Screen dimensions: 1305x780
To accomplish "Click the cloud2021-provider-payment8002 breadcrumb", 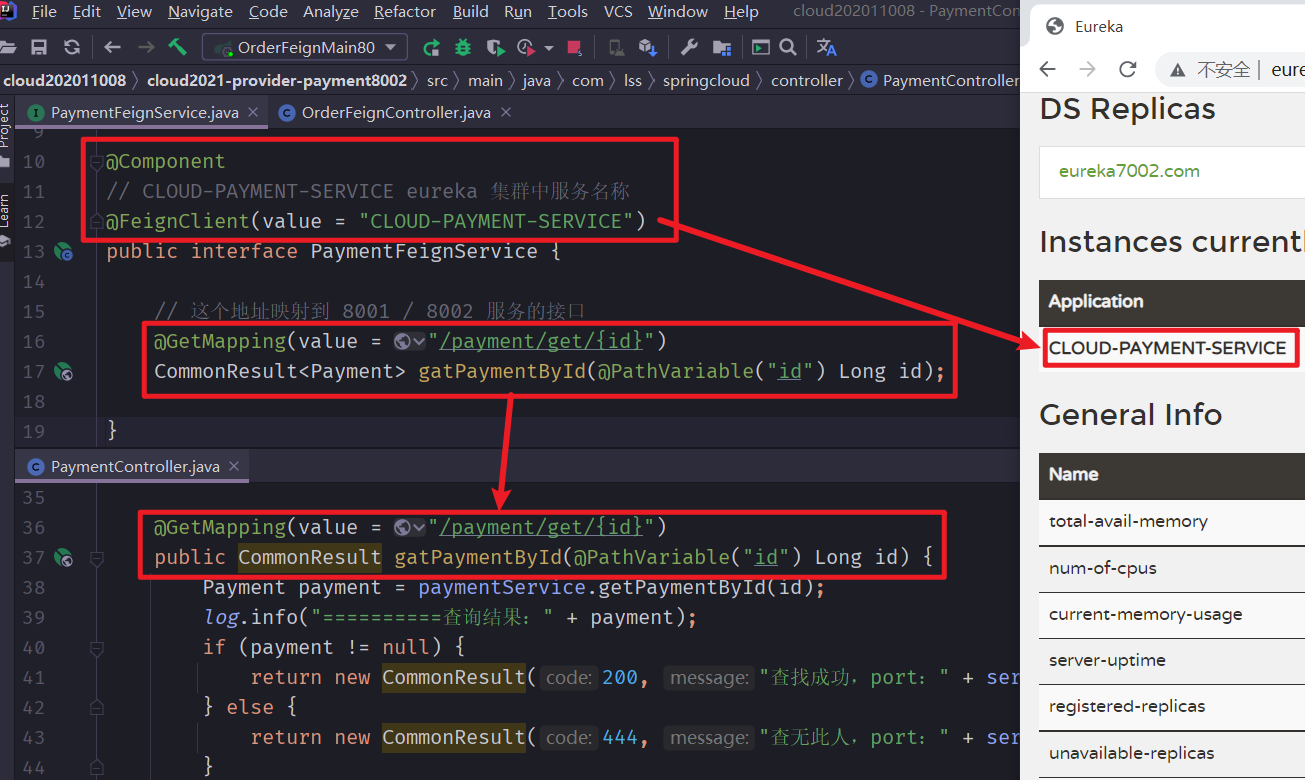I will (277, 81).
